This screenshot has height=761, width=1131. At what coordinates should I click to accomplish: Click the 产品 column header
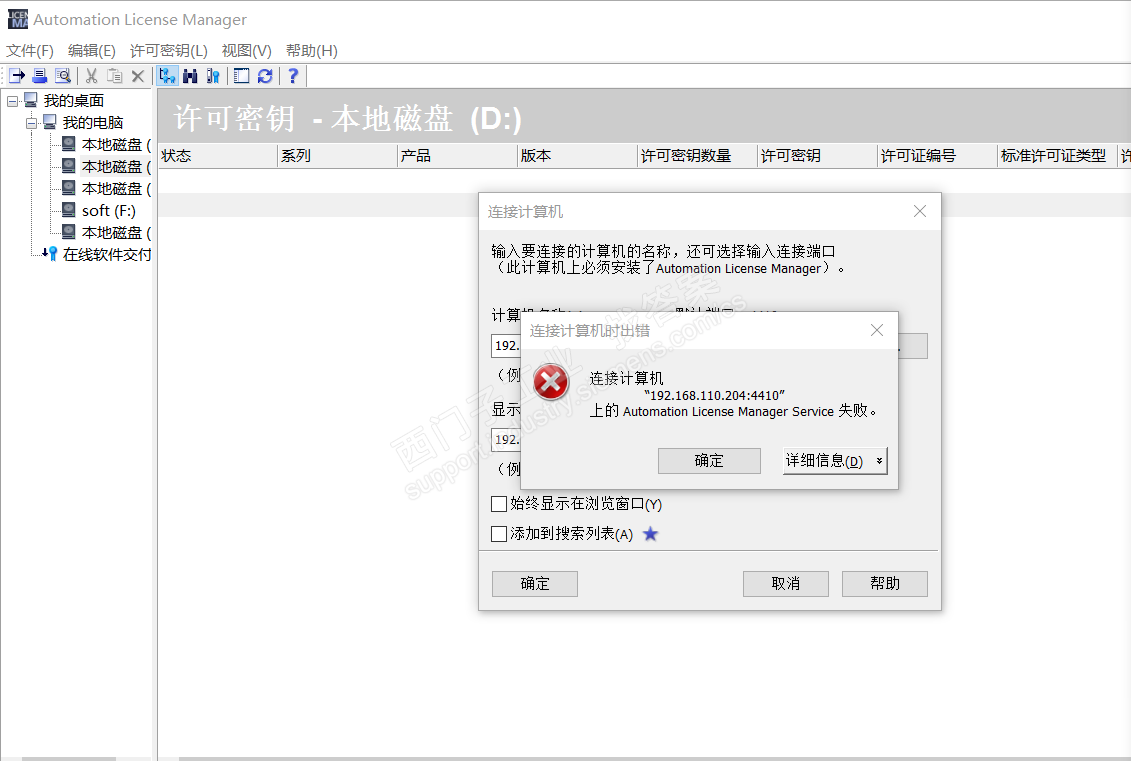coord(457,156)
